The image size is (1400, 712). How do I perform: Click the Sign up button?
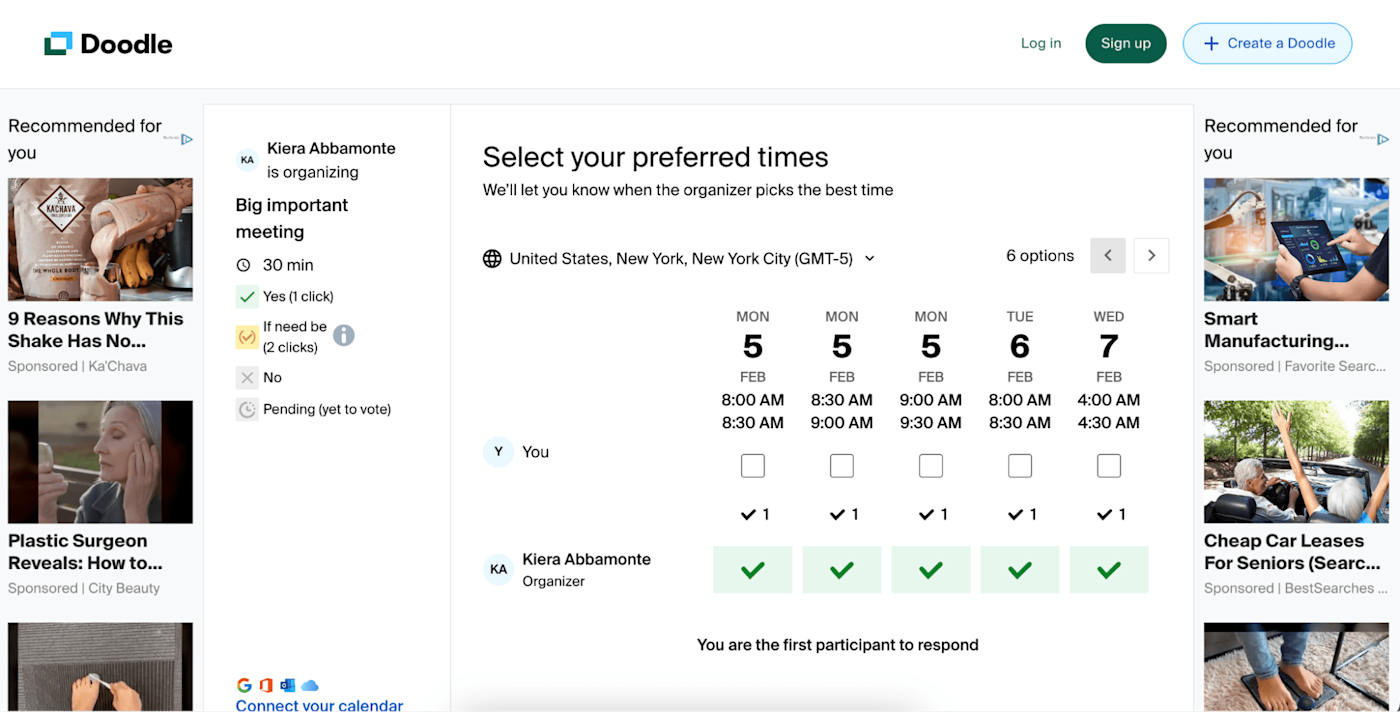pos(1126,43)
